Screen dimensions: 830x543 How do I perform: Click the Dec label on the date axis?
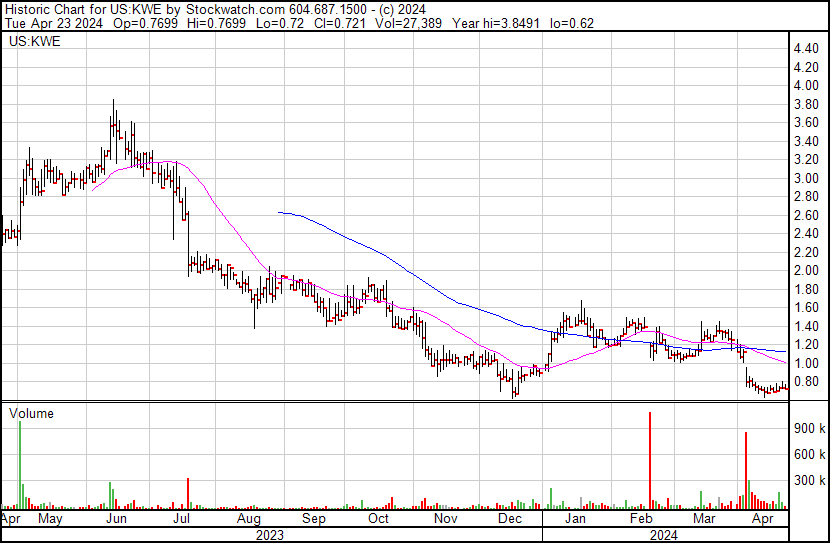(510, 520)
